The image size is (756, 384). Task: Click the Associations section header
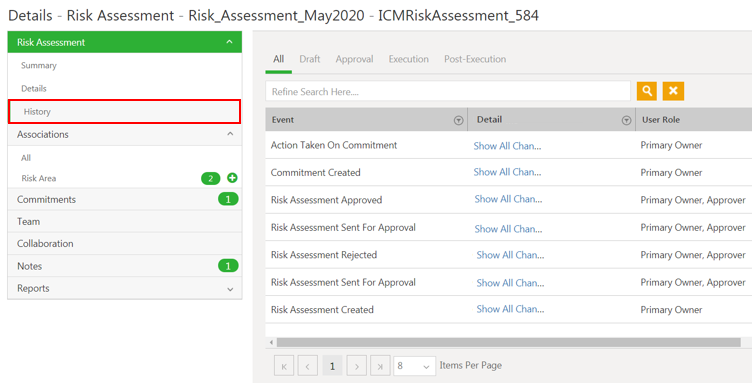(124, 134)
